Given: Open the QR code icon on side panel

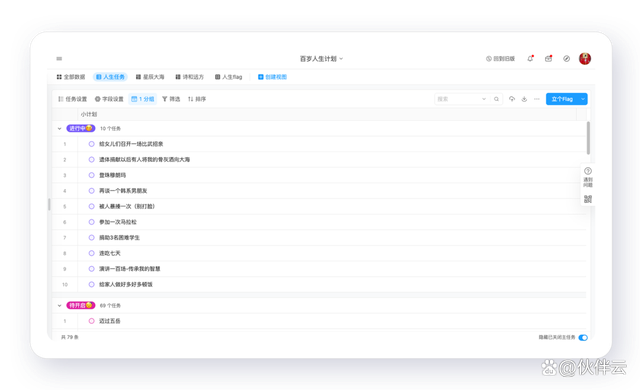Looking at the screenshot, I should [588, 199].
